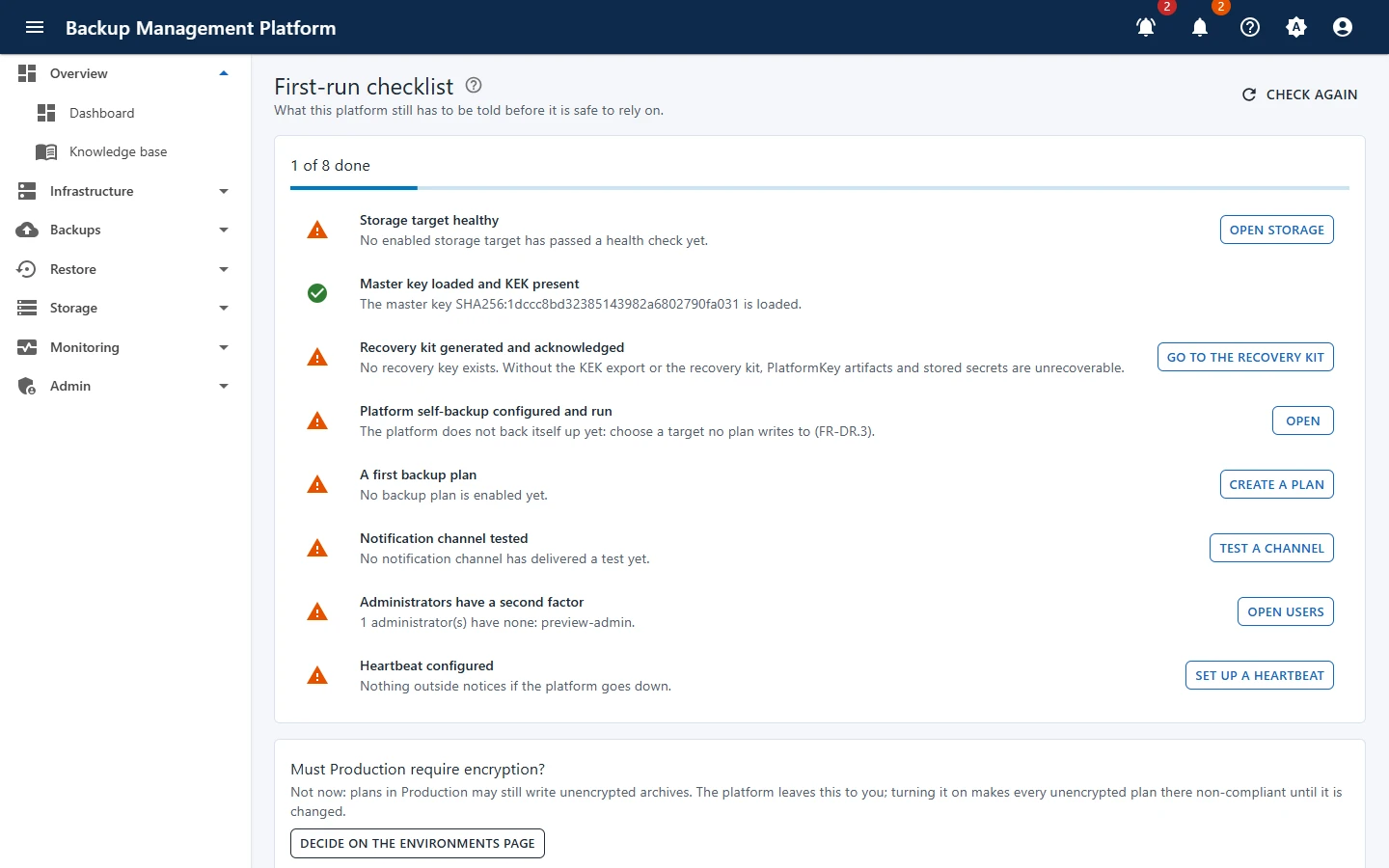Viewport: 1389px width, 868px height.
Task: Click the Dashboard icon in the sidebar
Action: tap(46, 113)
